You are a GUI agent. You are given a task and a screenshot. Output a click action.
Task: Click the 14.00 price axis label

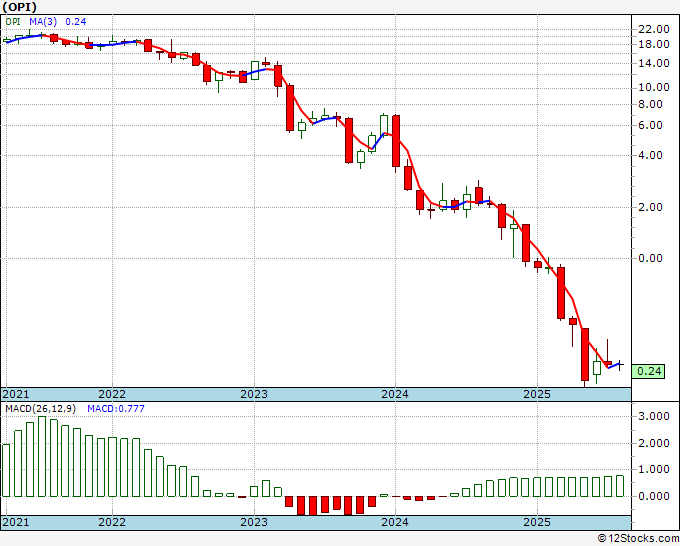coord(654,63)
